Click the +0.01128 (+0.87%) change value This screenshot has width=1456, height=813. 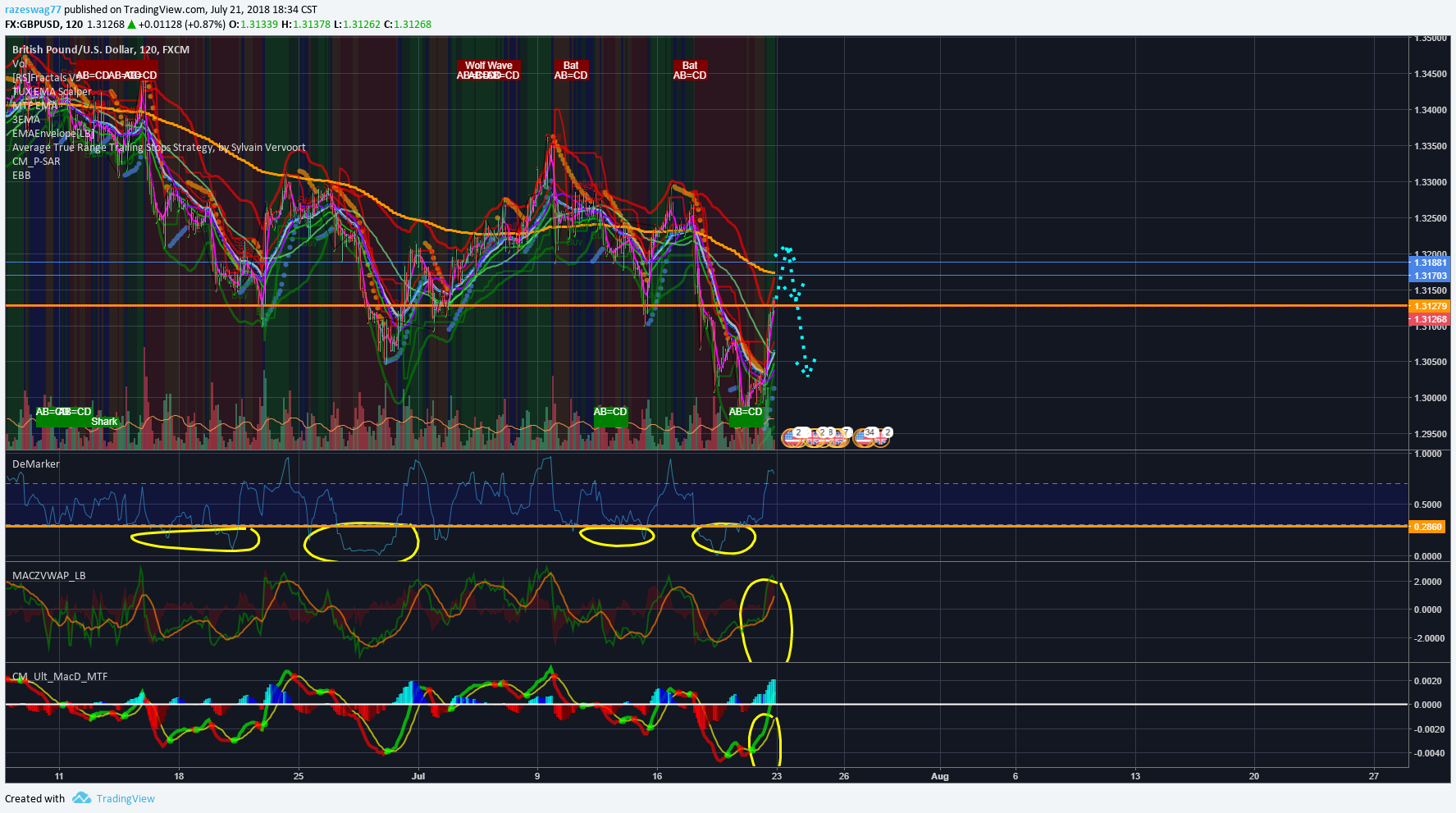click(x=181, y=24)
